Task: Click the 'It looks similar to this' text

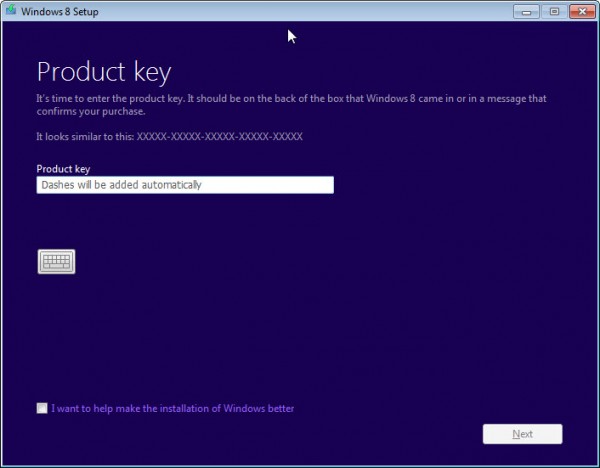Action: [85, 137]
